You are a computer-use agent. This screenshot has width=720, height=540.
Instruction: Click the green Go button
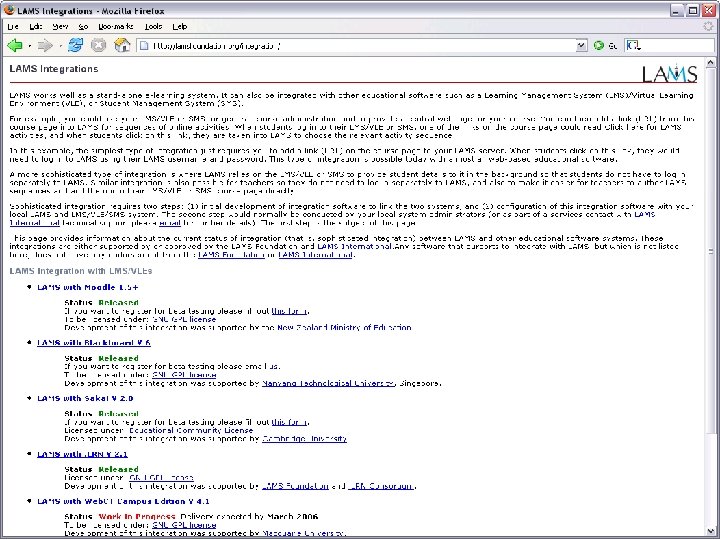click(598, 45)
